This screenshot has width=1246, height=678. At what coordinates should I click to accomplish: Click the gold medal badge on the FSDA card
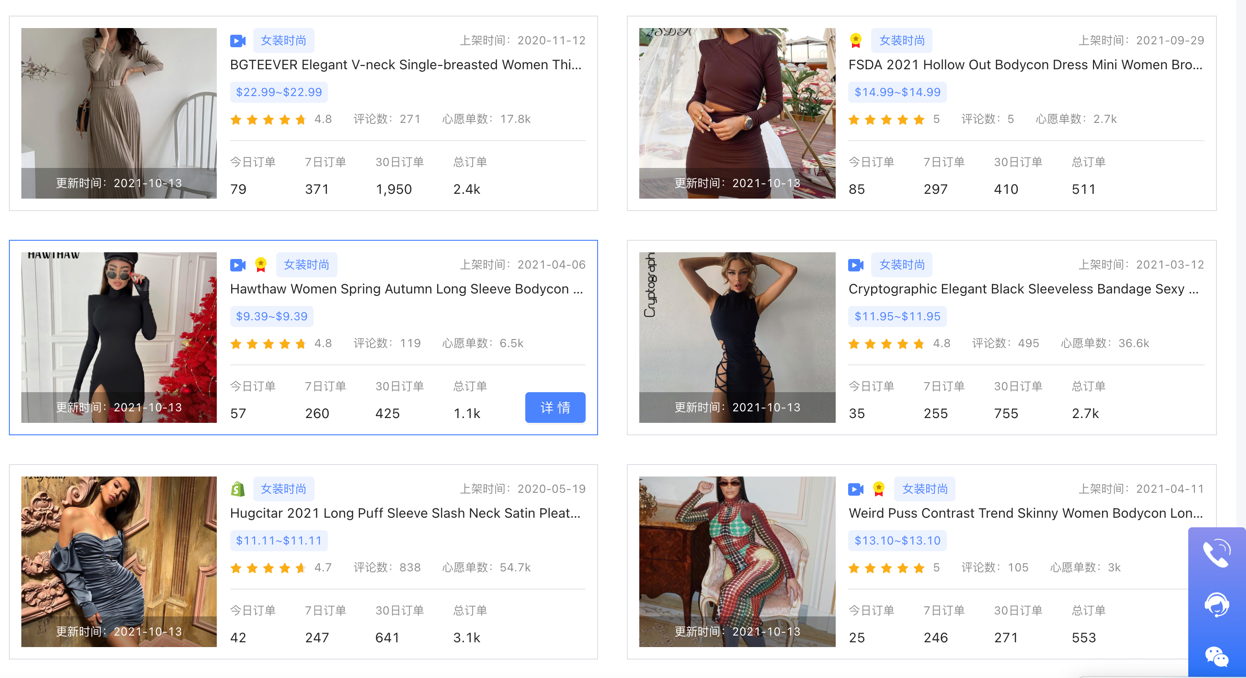pos(854,40)
